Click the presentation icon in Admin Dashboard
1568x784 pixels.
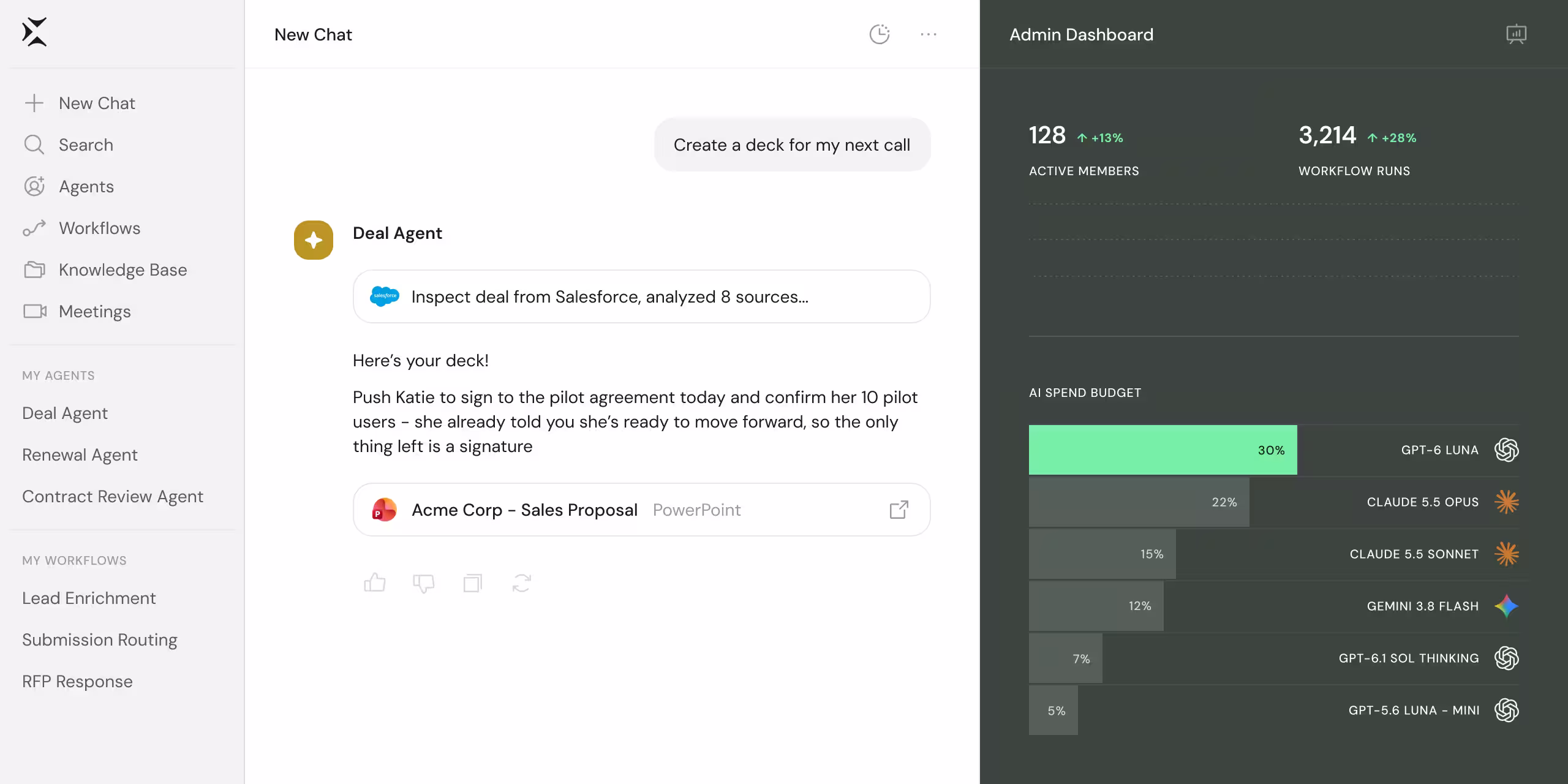(x=1517, y=34)
